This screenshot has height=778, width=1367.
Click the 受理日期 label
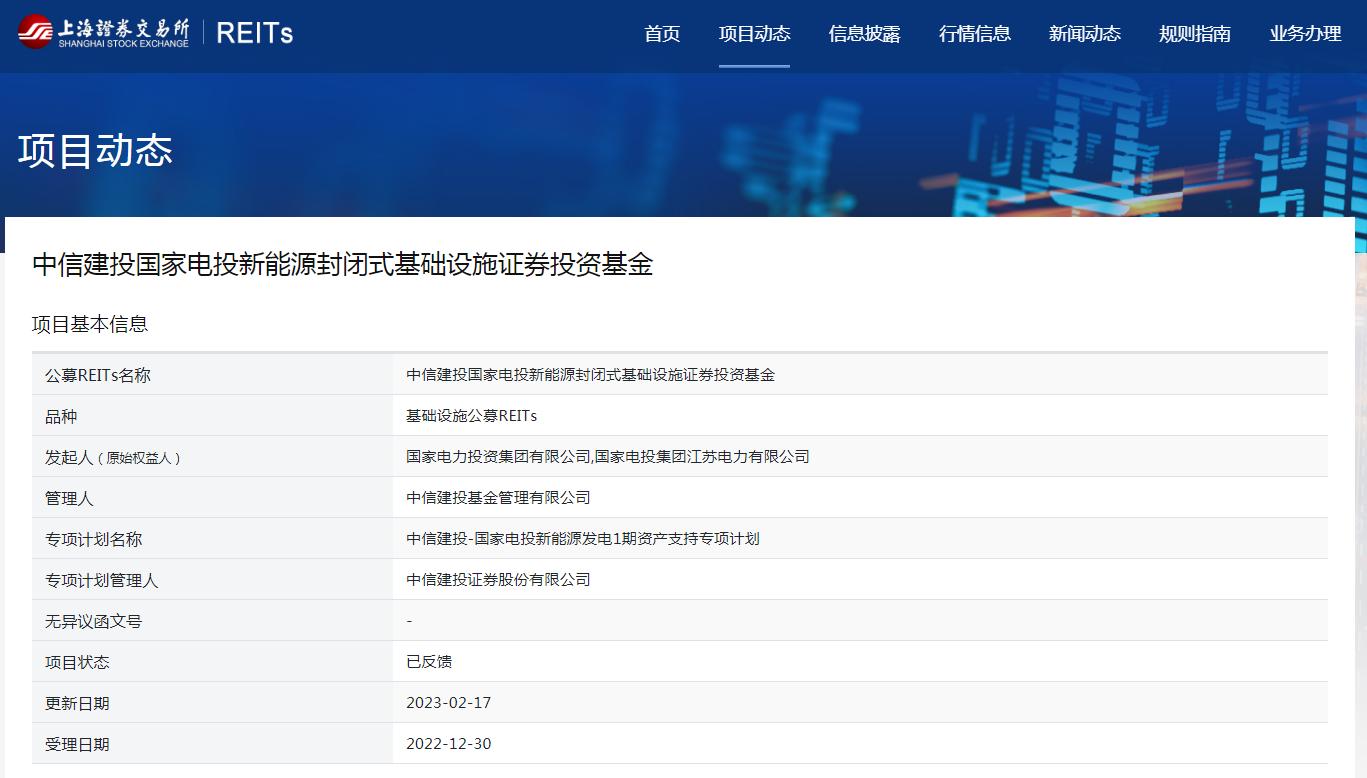click(77, 744)
